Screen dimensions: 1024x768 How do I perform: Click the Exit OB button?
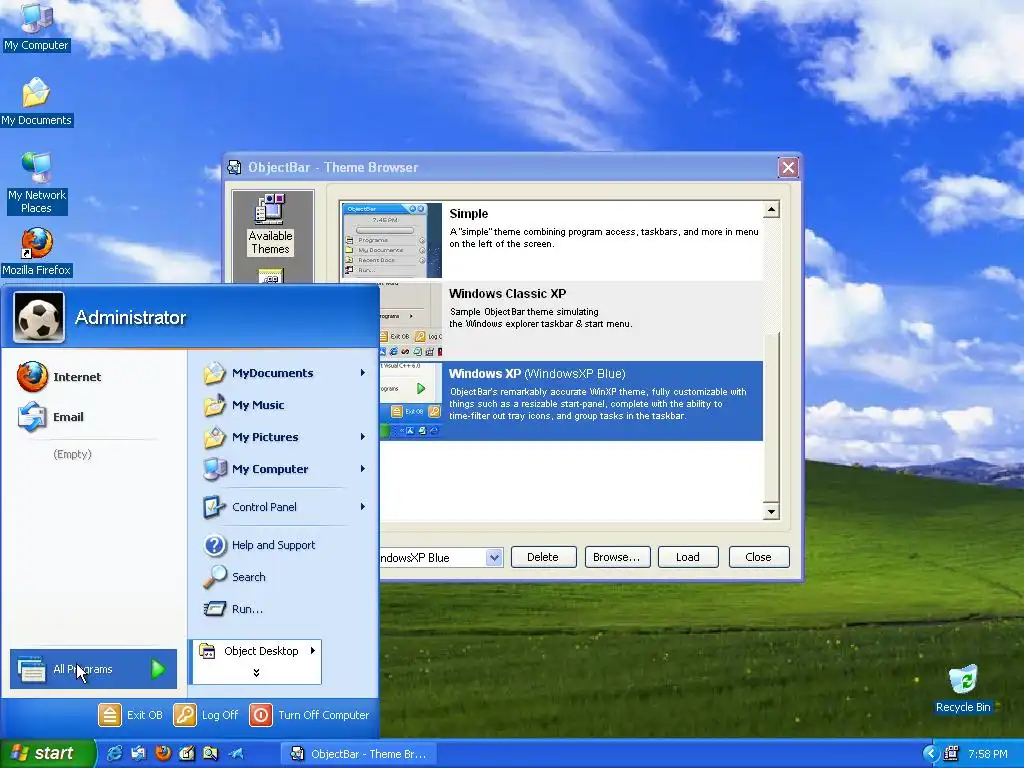click(131, 715)
